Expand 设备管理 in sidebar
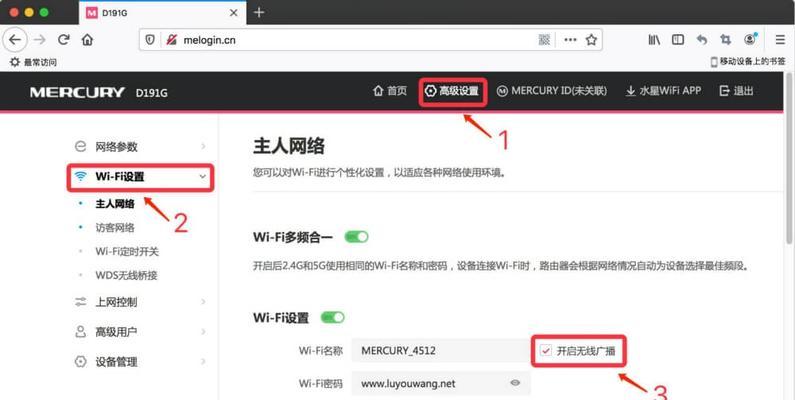Viewport: 795px width, 400px height. [x=140, y=362]
